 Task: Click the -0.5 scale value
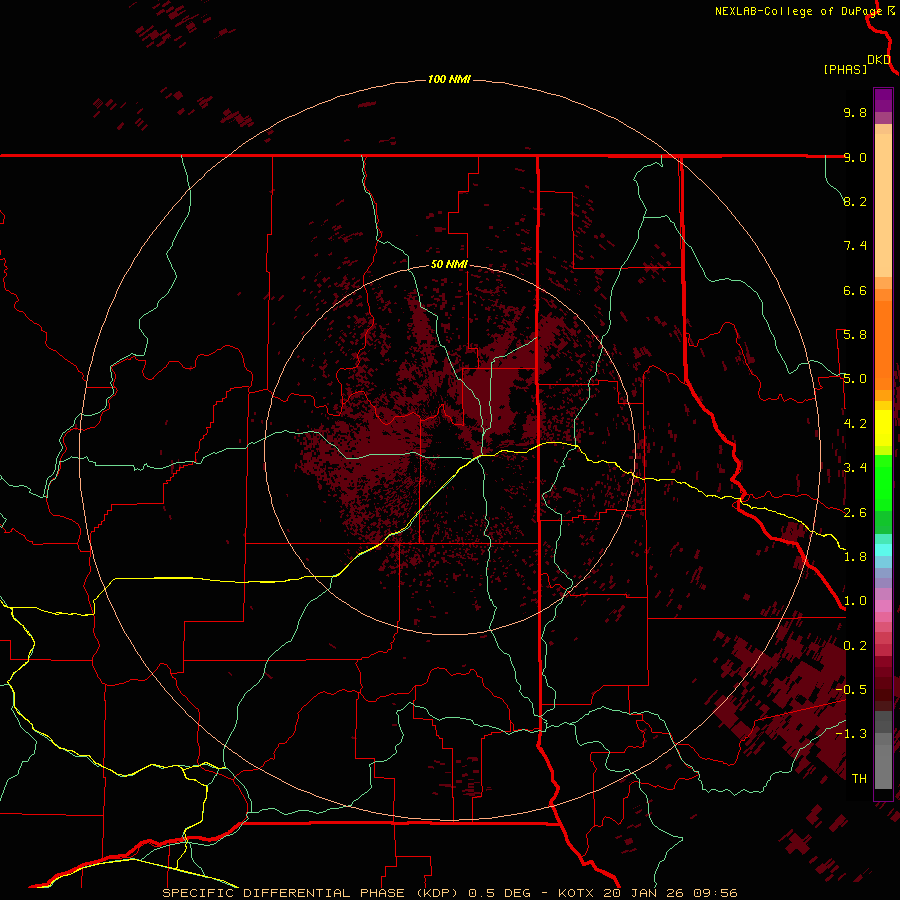851,690
